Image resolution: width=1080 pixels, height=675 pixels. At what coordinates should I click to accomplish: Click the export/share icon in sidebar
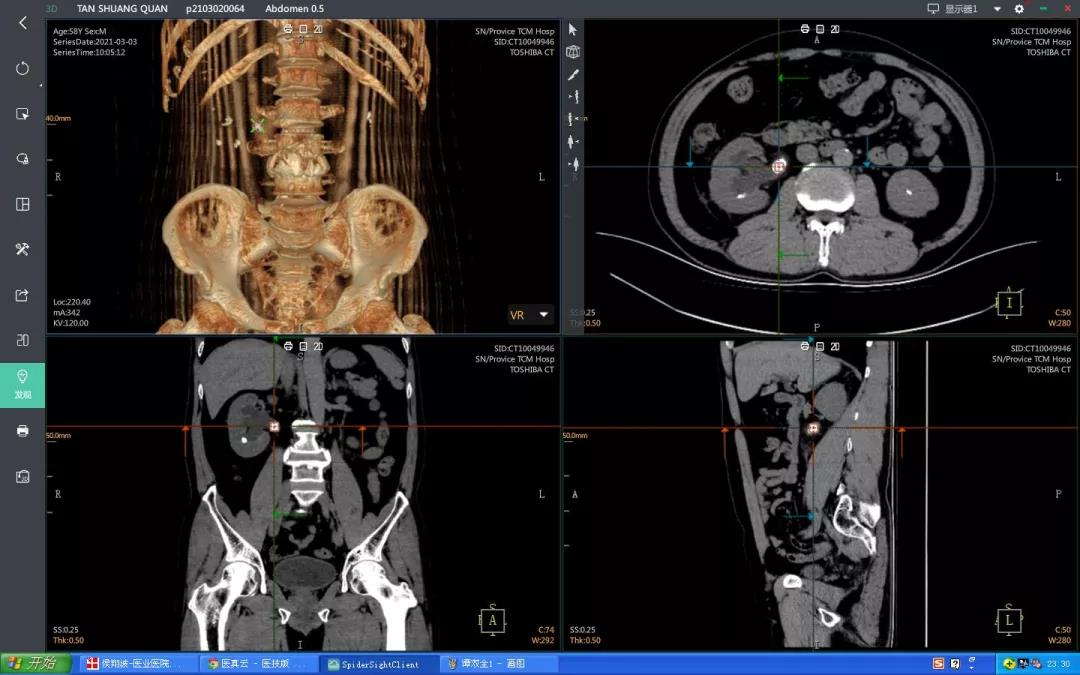point(22,295)
